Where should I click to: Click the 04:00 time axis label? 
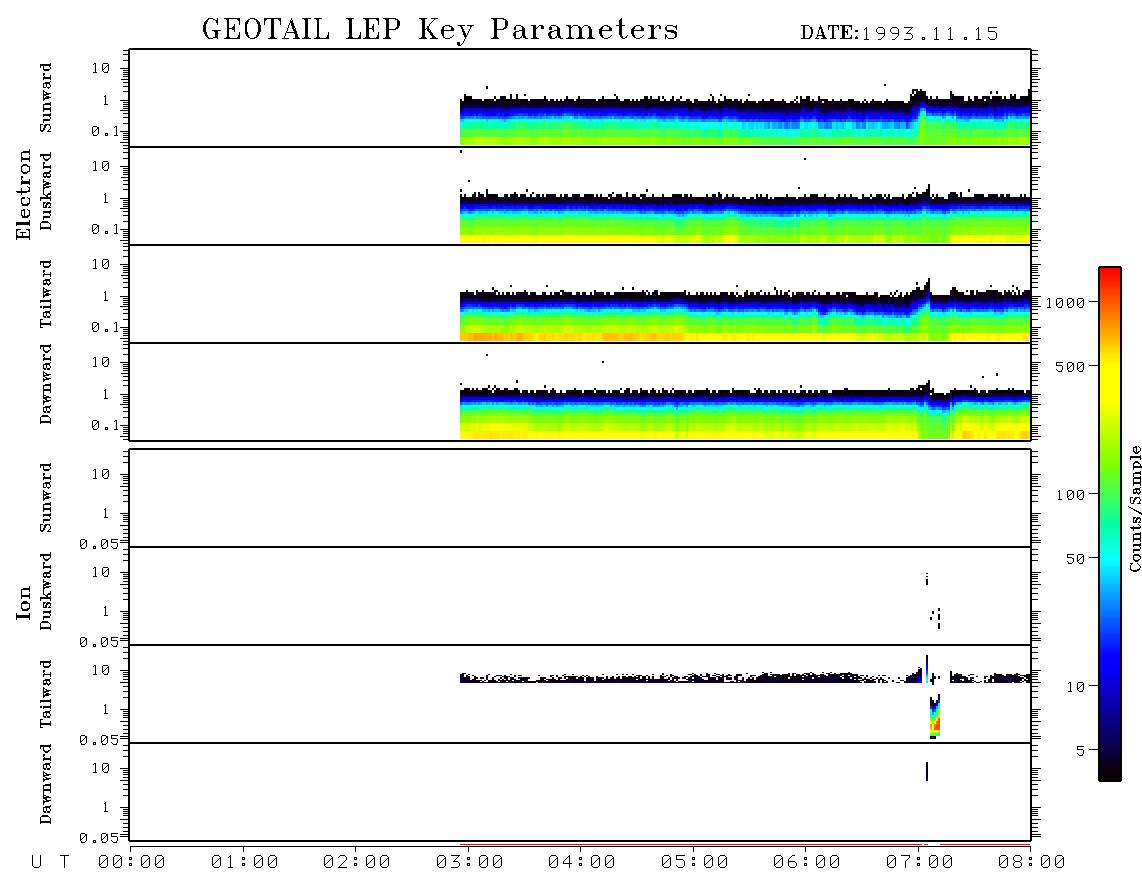[582, 863]
